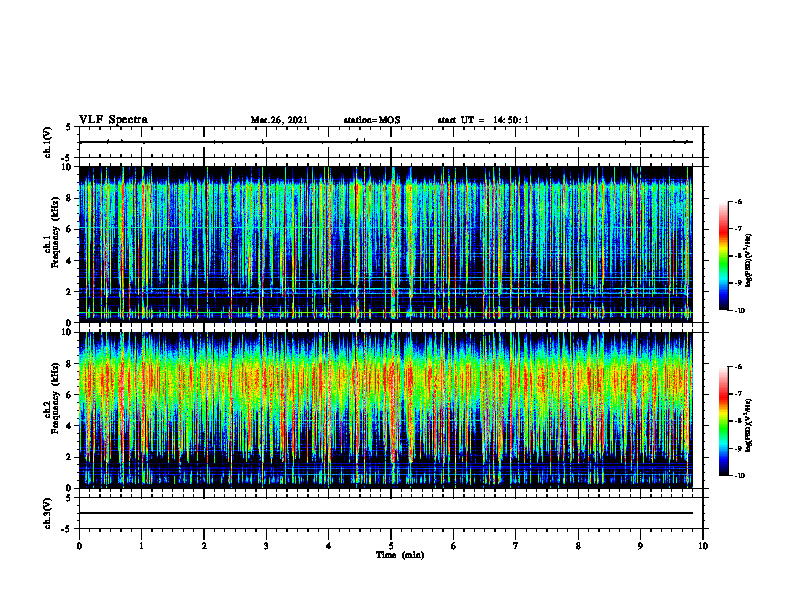Click the time axis tick label "3"

point(266,546)
